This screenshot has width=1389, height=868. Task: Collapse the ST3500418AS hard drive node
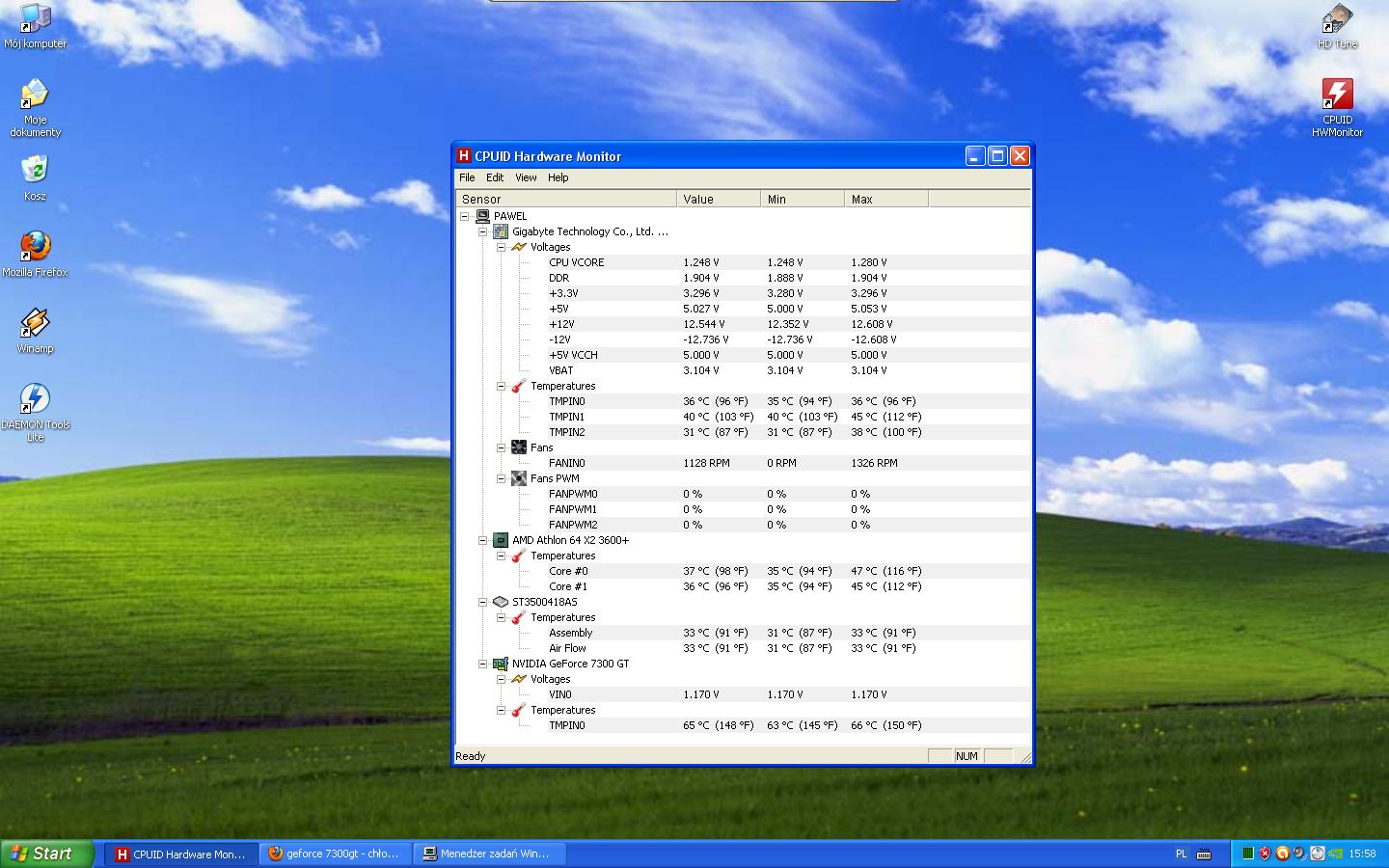483,602
